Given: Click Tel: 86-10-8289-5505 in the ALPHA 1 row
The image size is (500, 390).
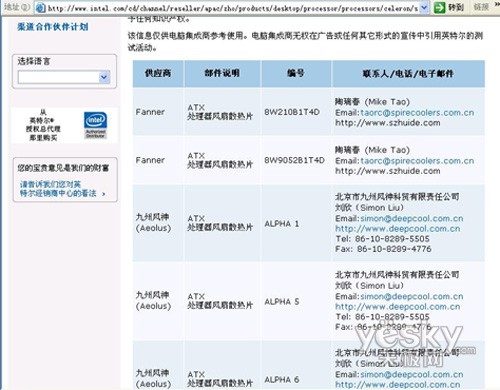Looking at the screenshot, I should tap(382, 239).
